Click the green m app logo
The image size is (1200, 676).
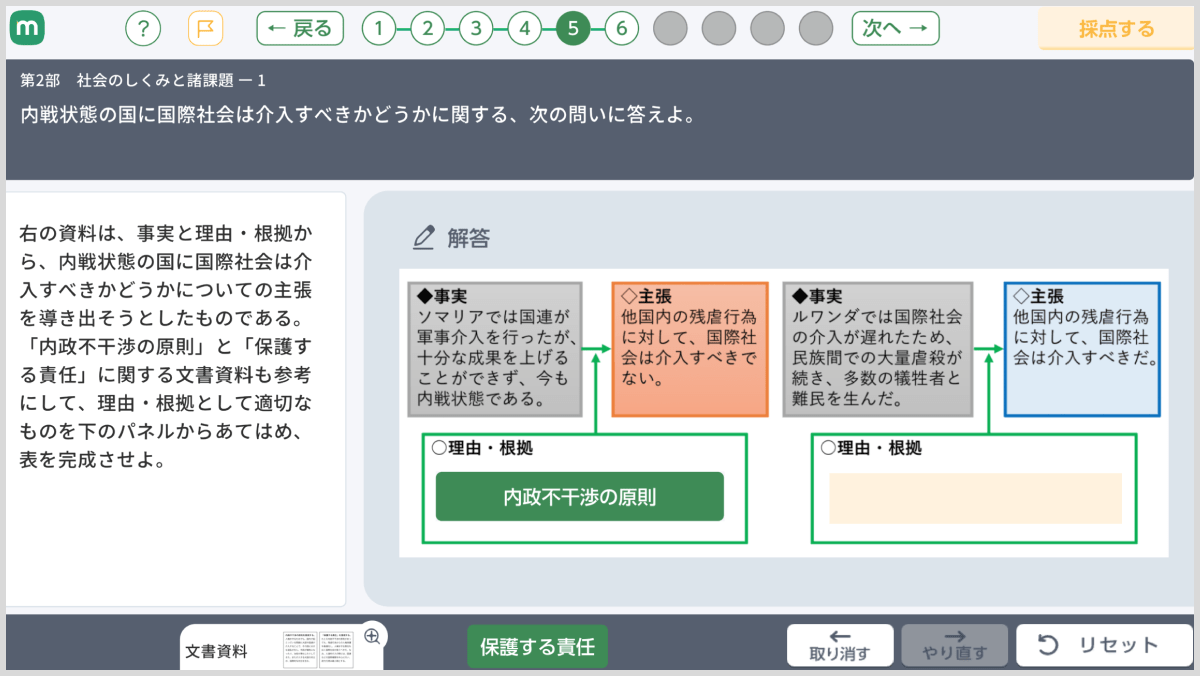[x=28, y=29]
